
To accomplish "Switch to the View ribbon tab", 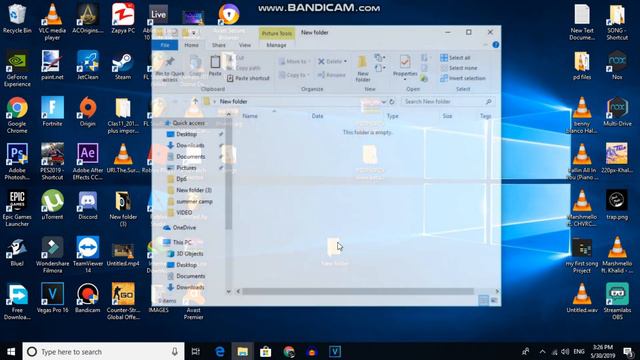I will (245, 45).
